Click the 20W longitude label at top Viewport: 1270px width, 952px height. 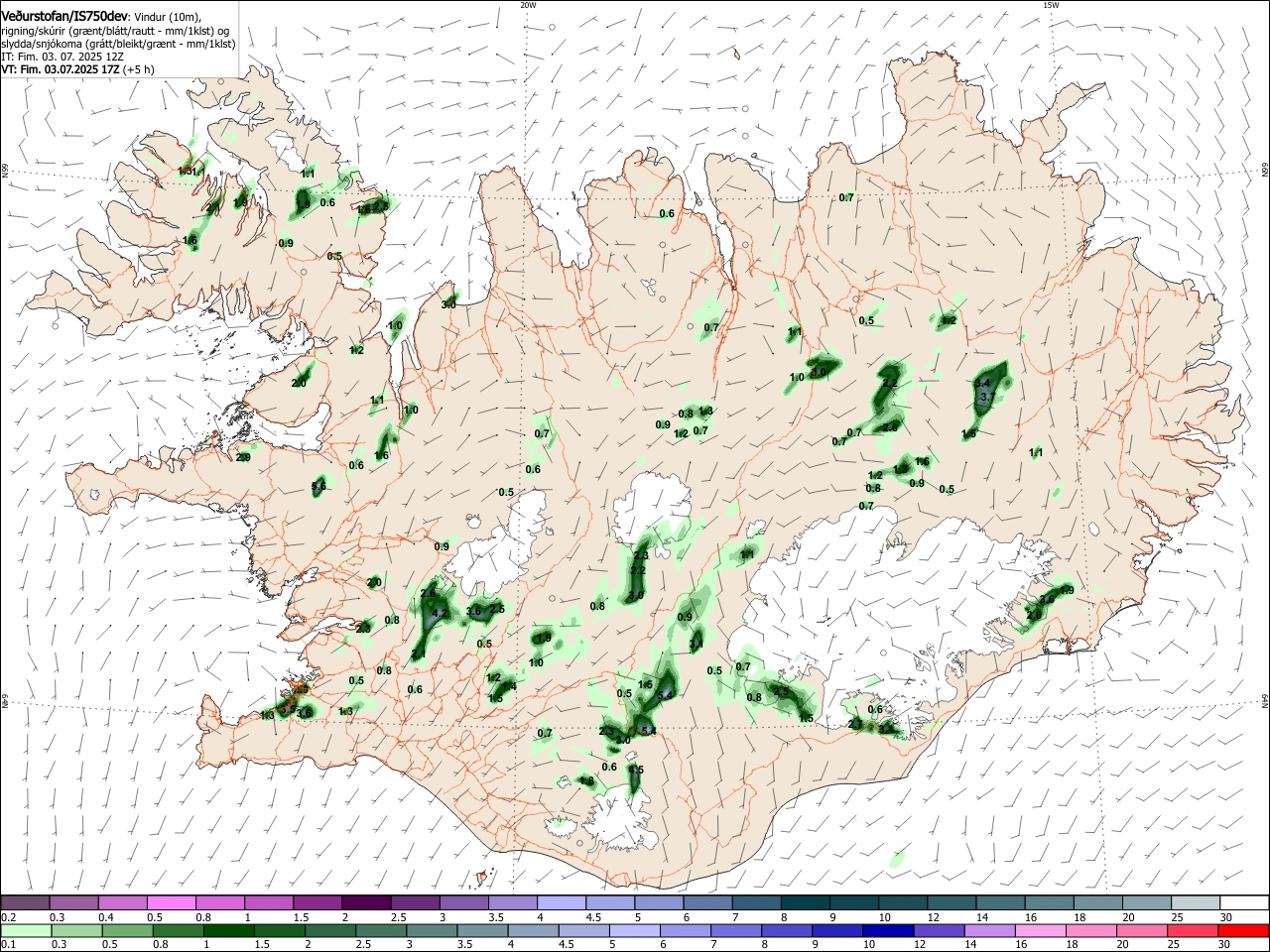click(529, 5)
